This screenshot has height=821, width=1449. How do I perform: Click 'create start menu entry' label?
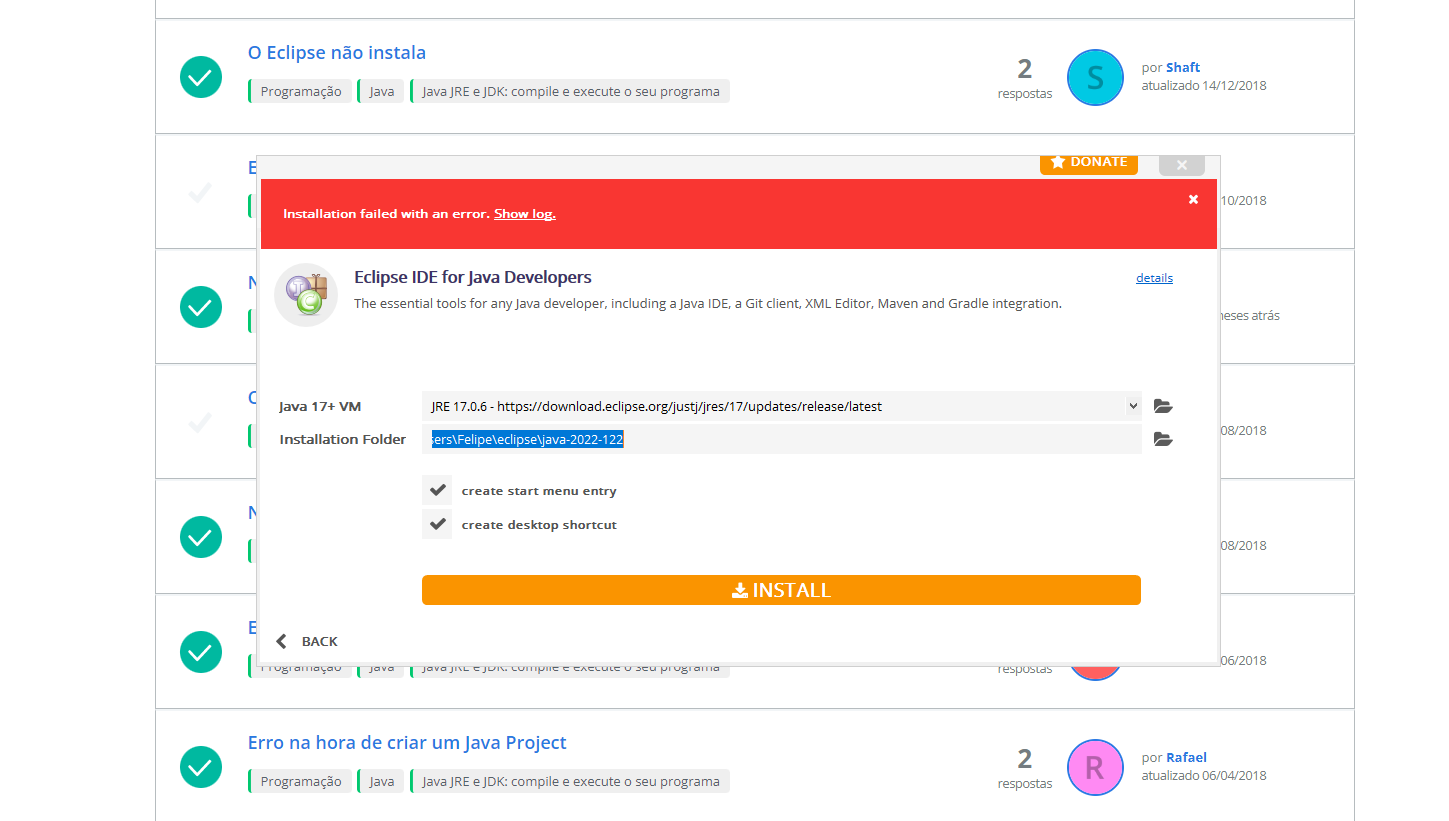click(x=539, y=491)
